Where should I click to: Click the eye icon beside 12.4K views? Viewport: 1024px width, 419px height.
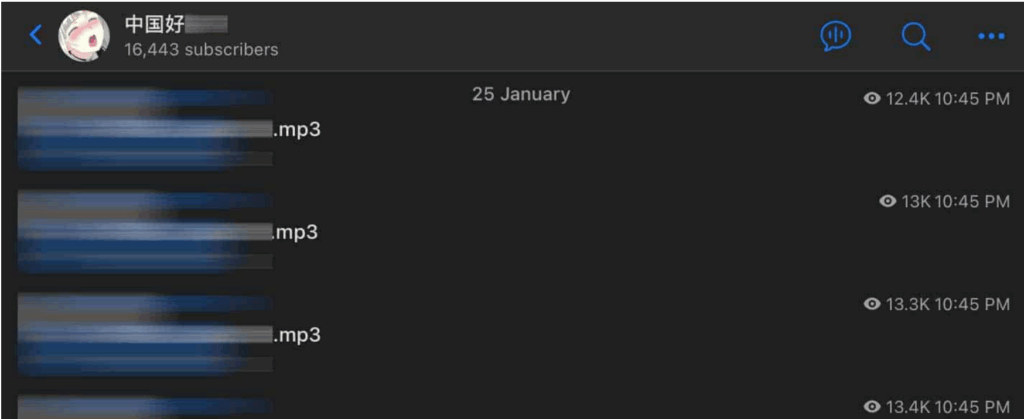872,98
